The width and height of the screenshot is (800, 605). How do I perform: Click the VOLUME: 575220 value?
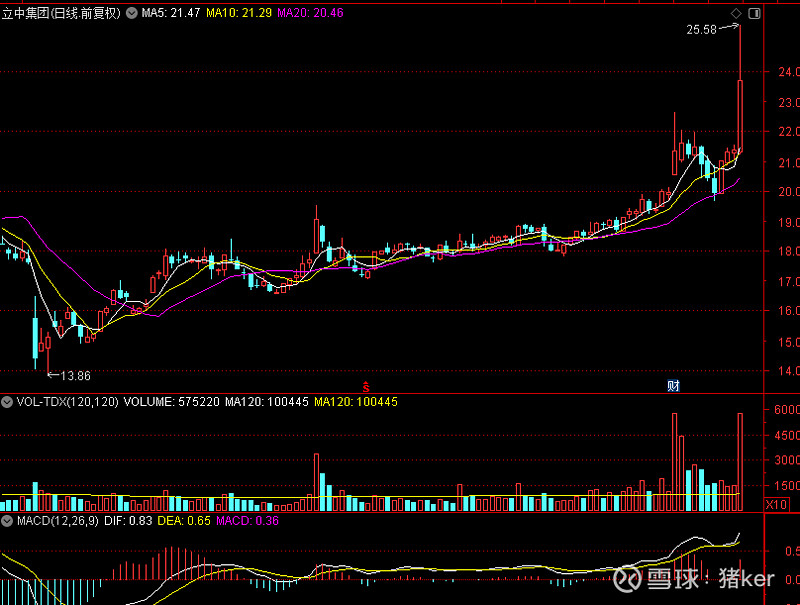[x=171, y=402]
